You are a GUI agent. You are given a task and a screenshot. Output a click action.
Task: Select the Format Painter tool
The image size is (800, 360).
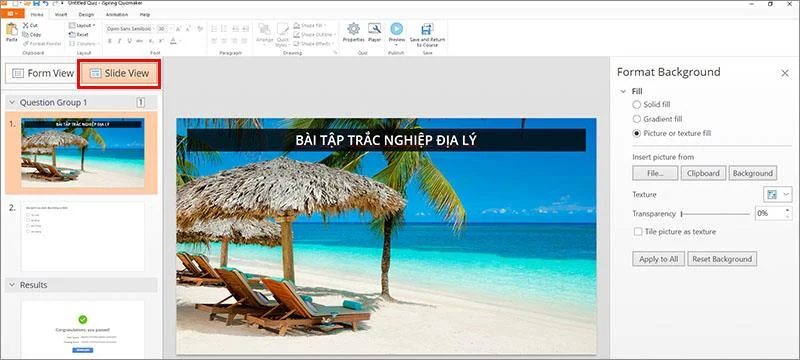(x=42, y=43)
